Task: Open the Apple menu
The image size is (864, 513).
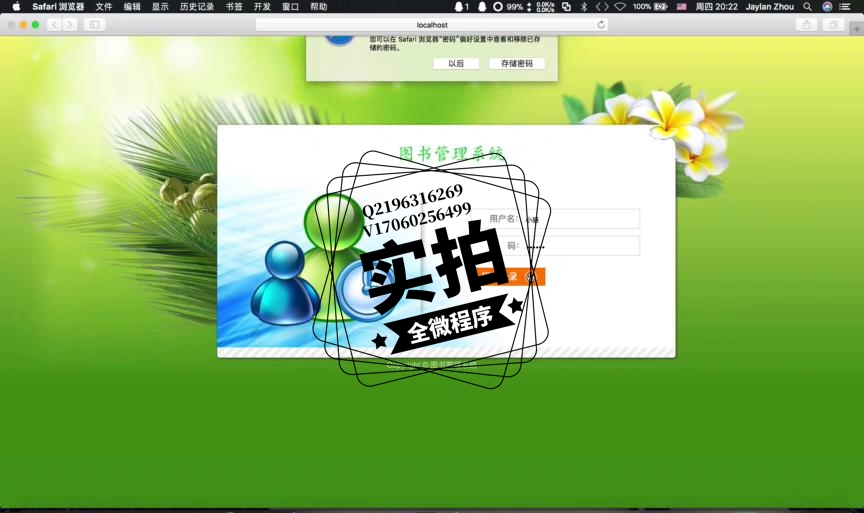Action: click(16, 7)
